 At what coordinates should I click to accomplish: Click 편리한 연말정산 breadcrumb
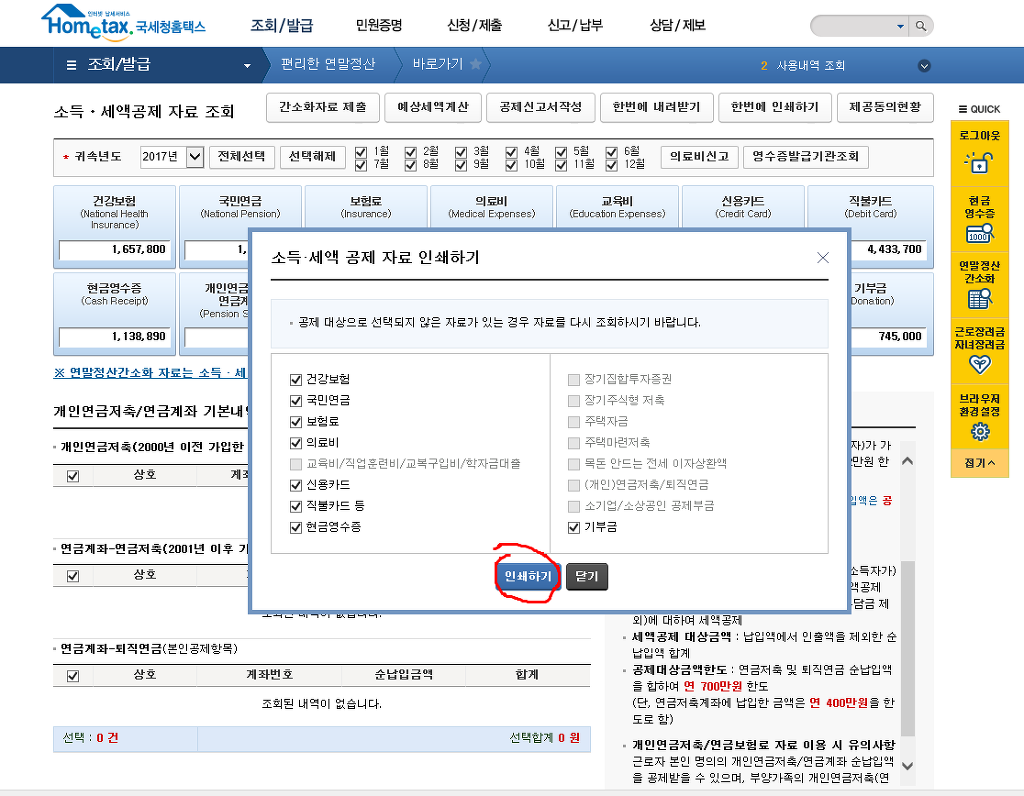coord(328,64)
